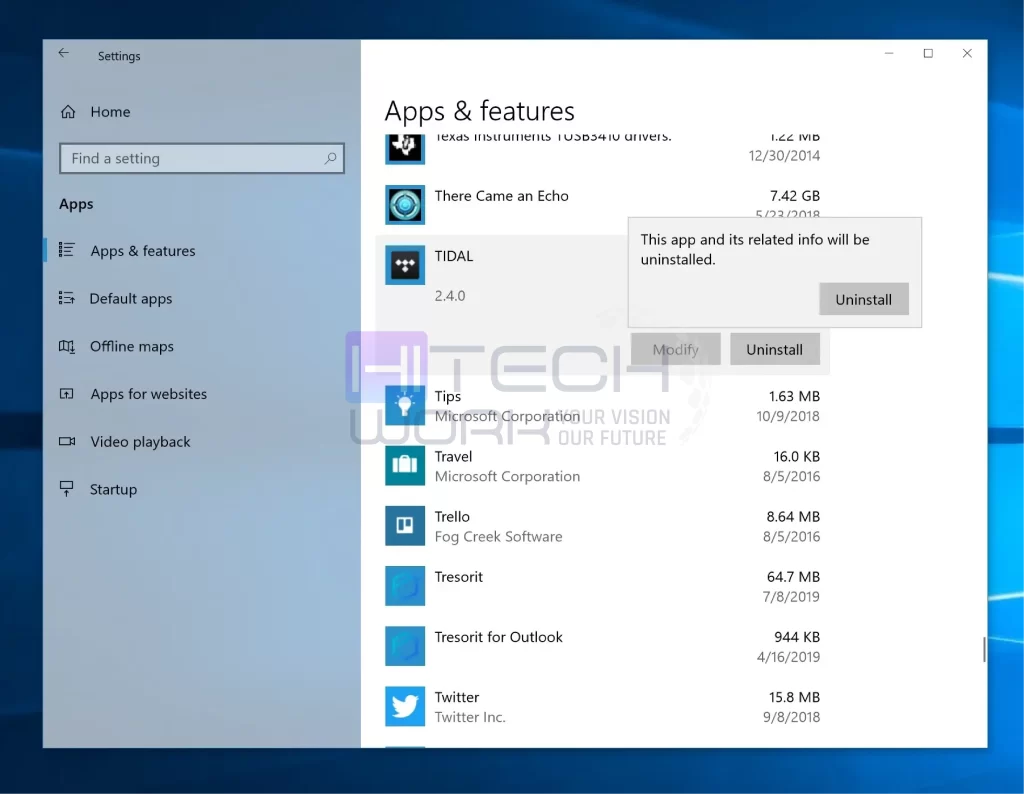This screenshot has height=794, width=1024.
Task: Go to Home settings
Action: 110,112
